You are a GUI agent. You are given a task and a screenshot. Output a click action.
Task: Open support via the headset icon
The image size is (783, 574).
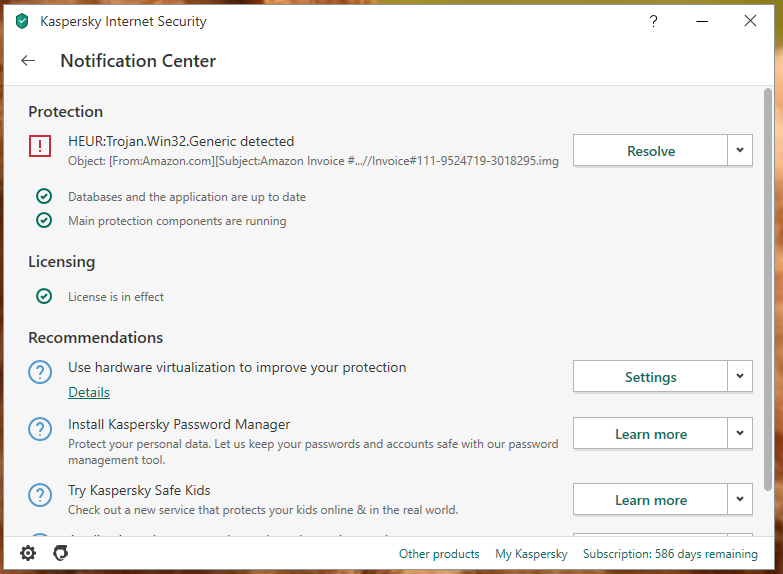(60, 553)
